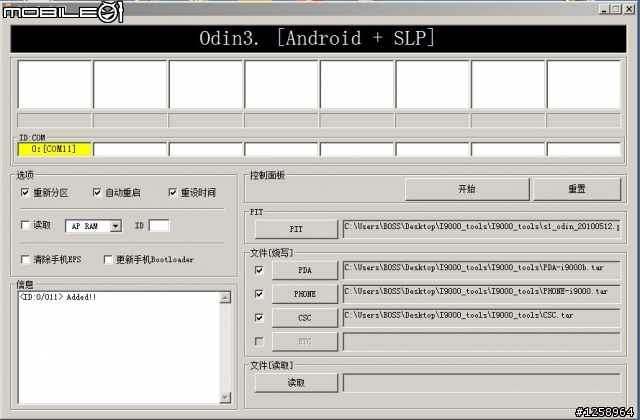
Task: Uncheck the PHONE file checkbox
Action: click(259, 294)
